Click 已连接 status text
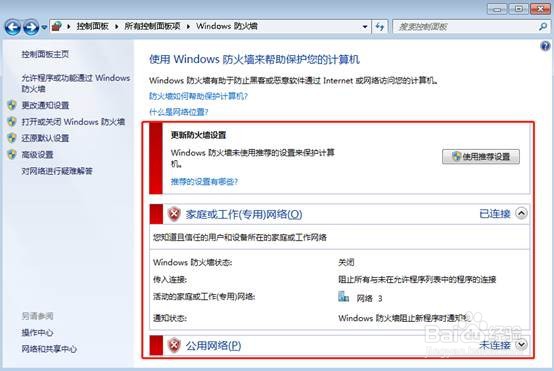 coord(495,214)
